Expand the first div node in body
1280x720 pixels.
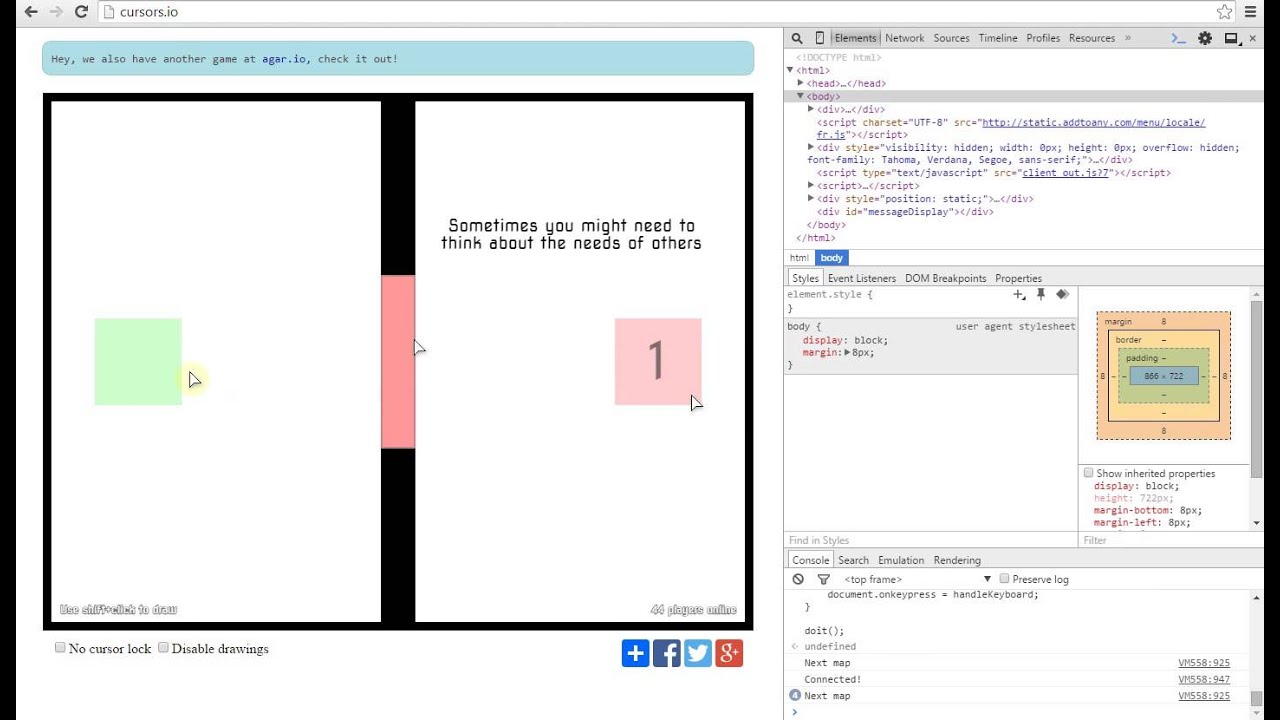pyautogui.click(x=811, y=109)
